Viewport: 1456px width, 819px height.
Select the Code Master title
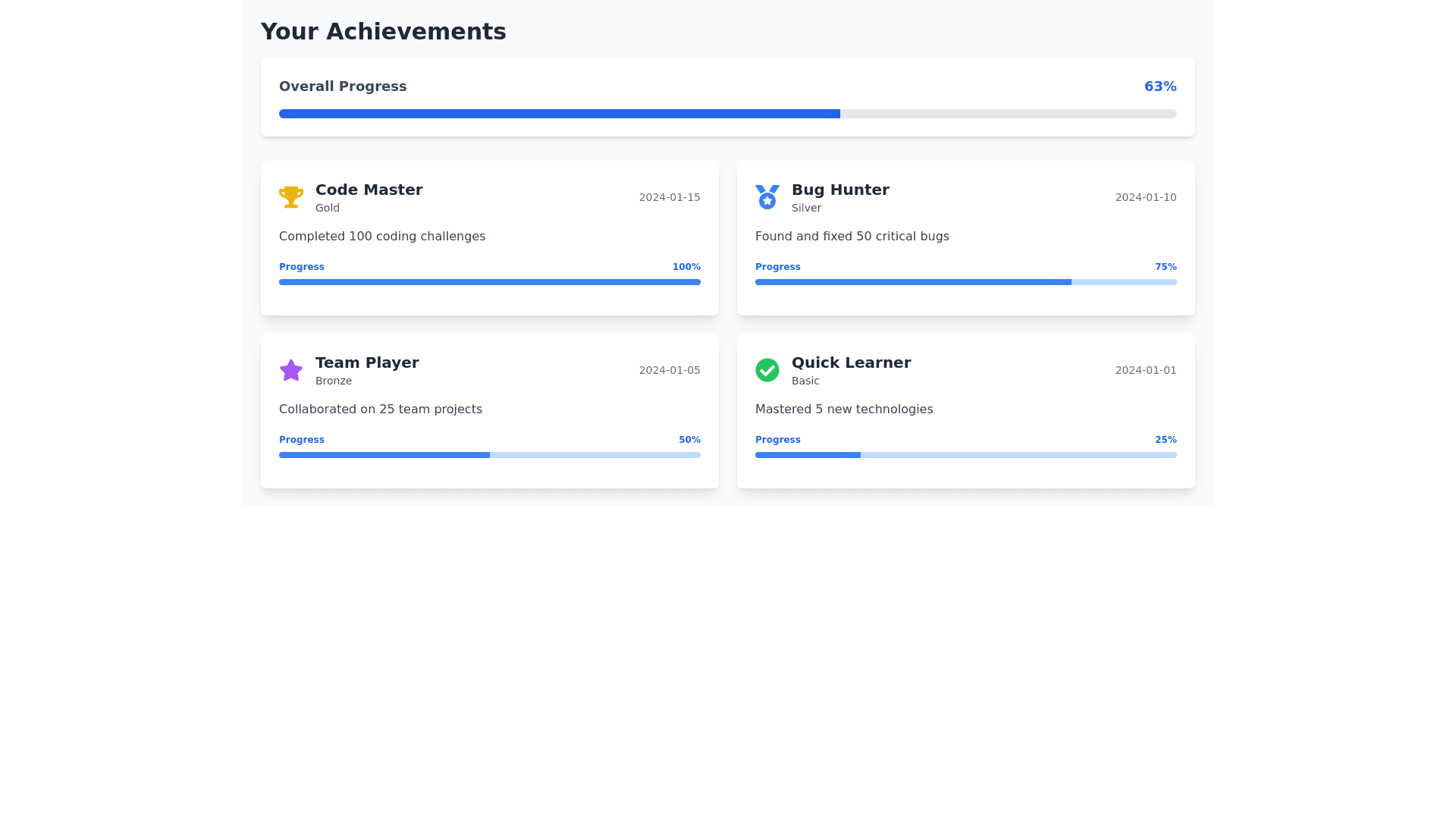point(369,190)
